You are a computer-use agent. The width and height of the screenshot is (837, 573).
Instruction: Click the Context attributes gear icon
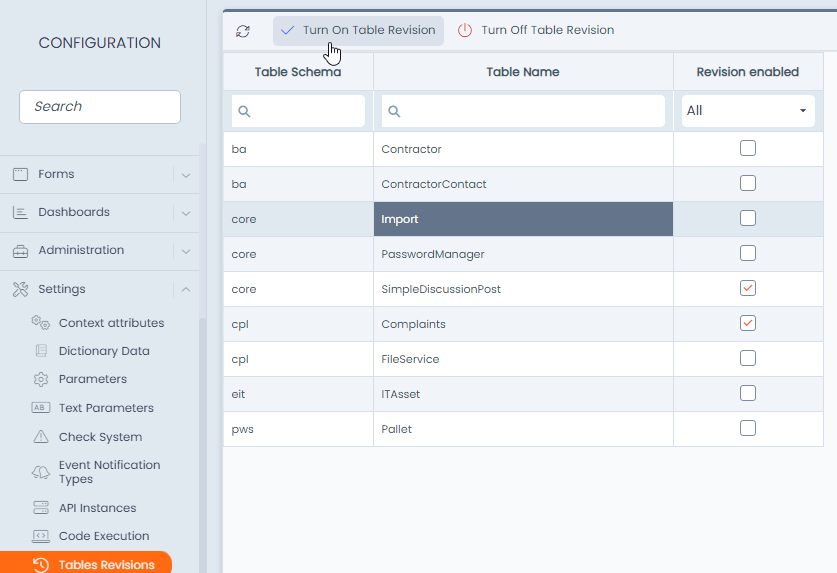click(41, 323)
